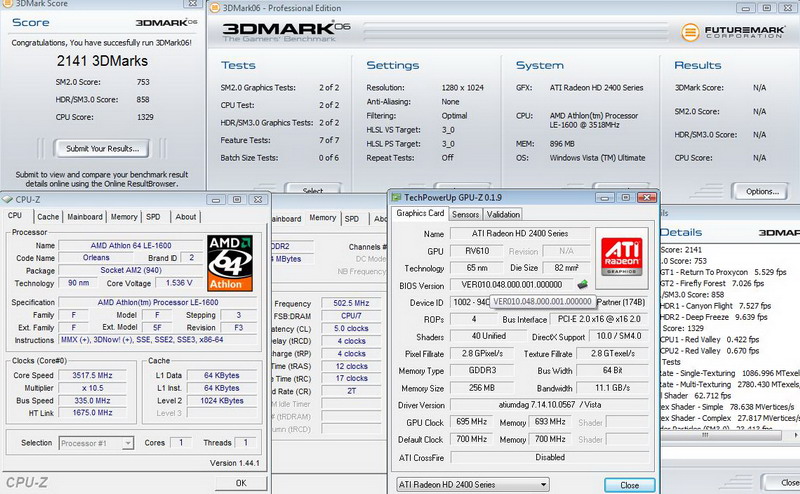The image size is (800, 494).
Task: Open the Processor #1 selection dropdown
Action: (x=96, y=443)
